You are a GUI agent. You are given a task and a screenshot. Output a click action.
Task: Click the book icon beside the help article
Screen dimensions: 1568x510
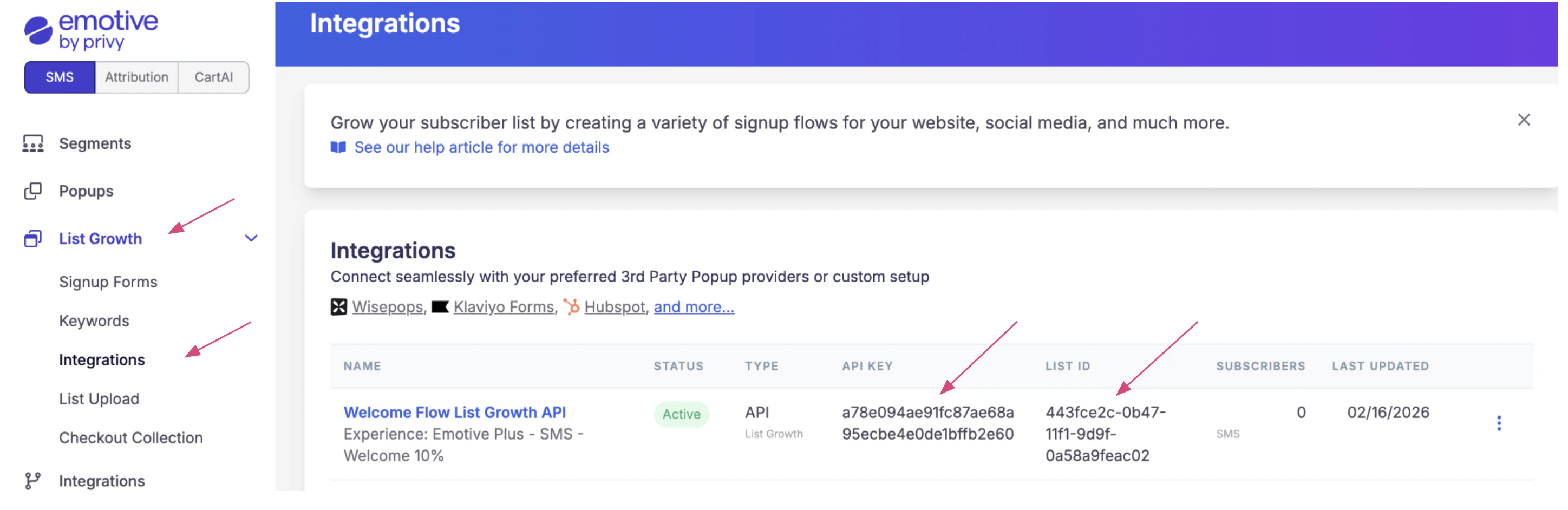coord(338,147)
